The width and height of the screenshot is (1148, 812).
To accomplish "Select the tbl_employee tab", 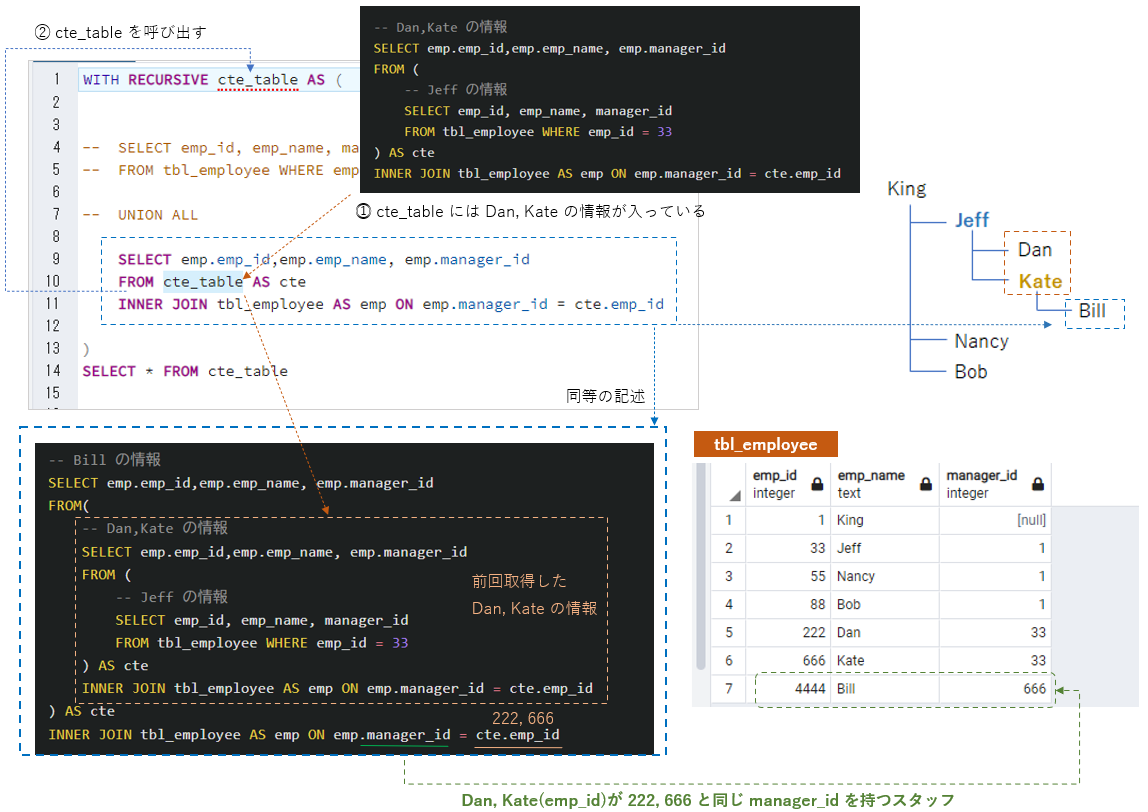I will point(765,444).
